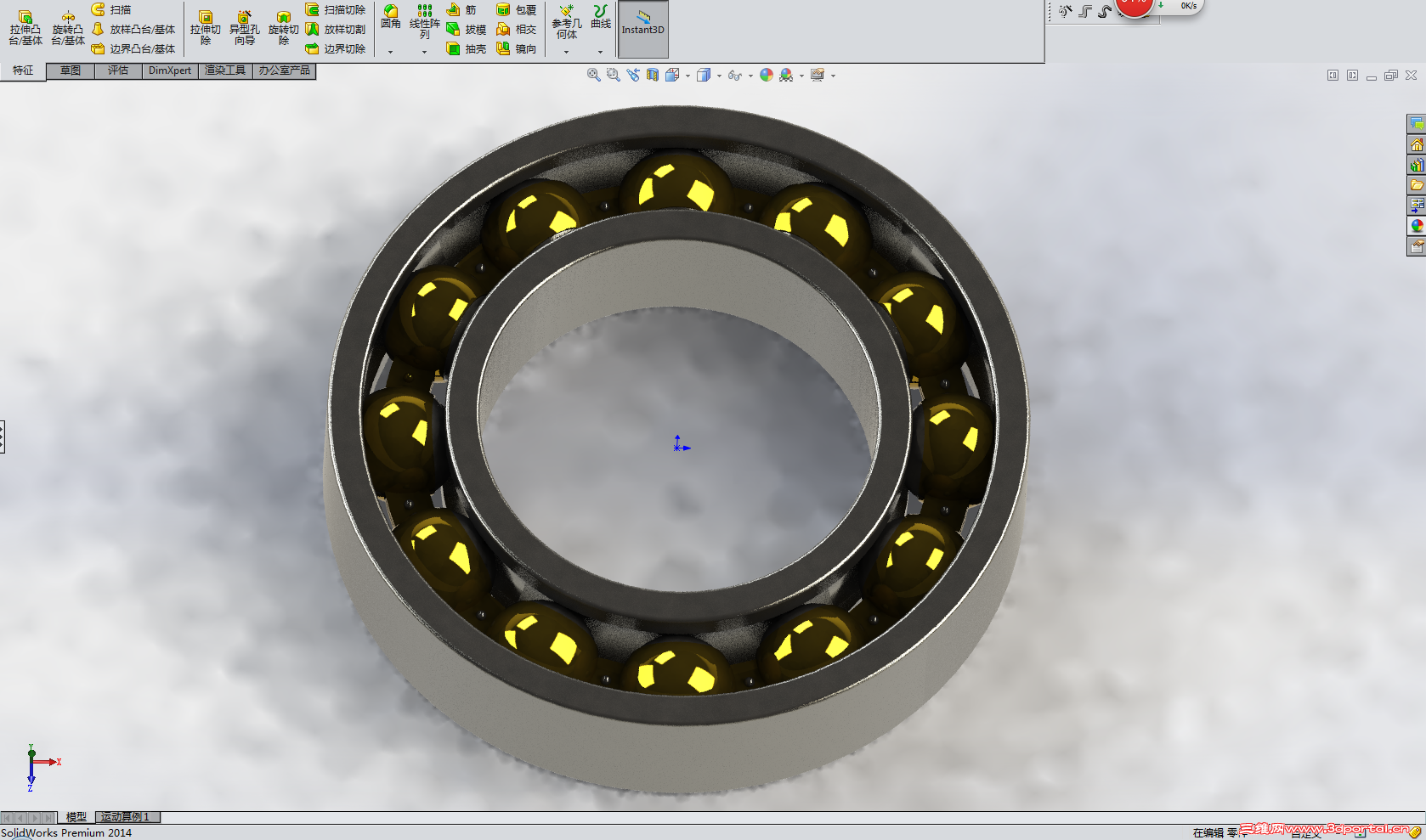Image resolution: width=1426 pixels, height=840 pixels.
Task: Choose the 扫描 sweep boss tool
Action: [x=111, y=9]
